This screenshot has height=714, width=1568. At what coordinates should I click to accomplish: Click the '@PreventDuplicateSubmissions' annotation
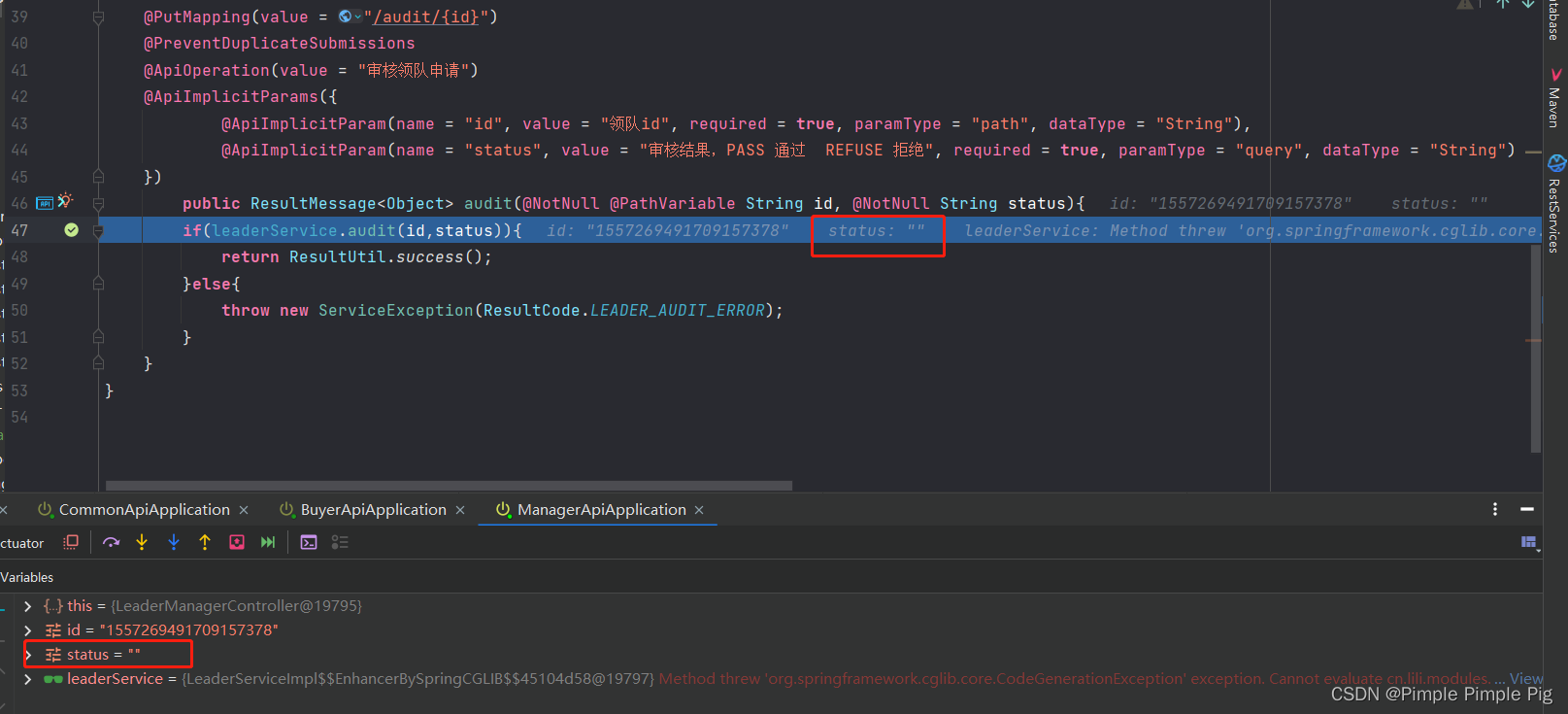tap(280, 44)
